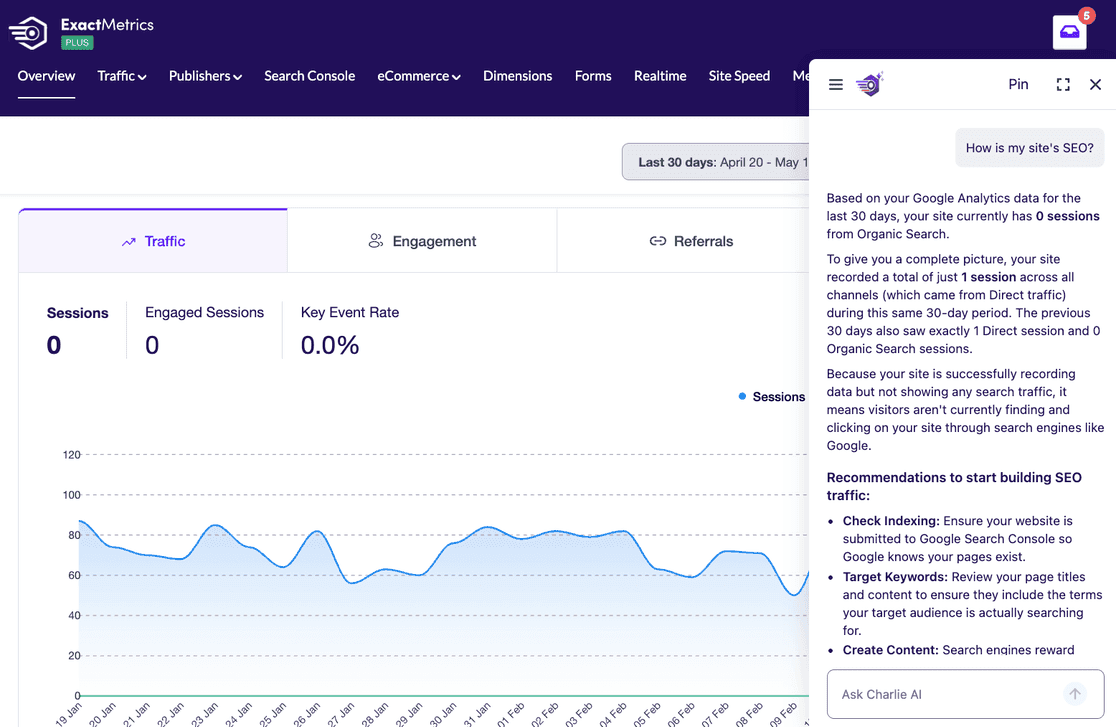The height and width of the screenshot is (727, 1116).
Task: Open the Forms report
Action: (593, 76)
